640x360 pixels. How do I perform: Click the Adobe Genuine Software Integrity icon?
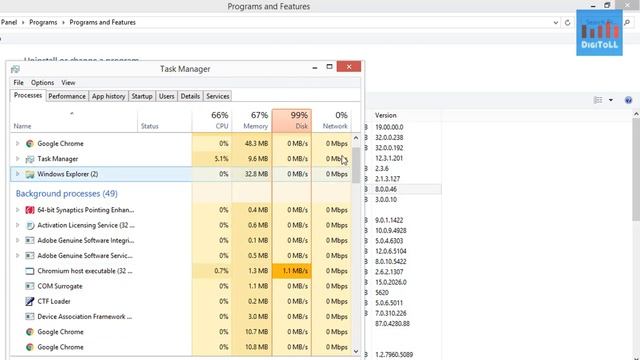coord(29,240)
